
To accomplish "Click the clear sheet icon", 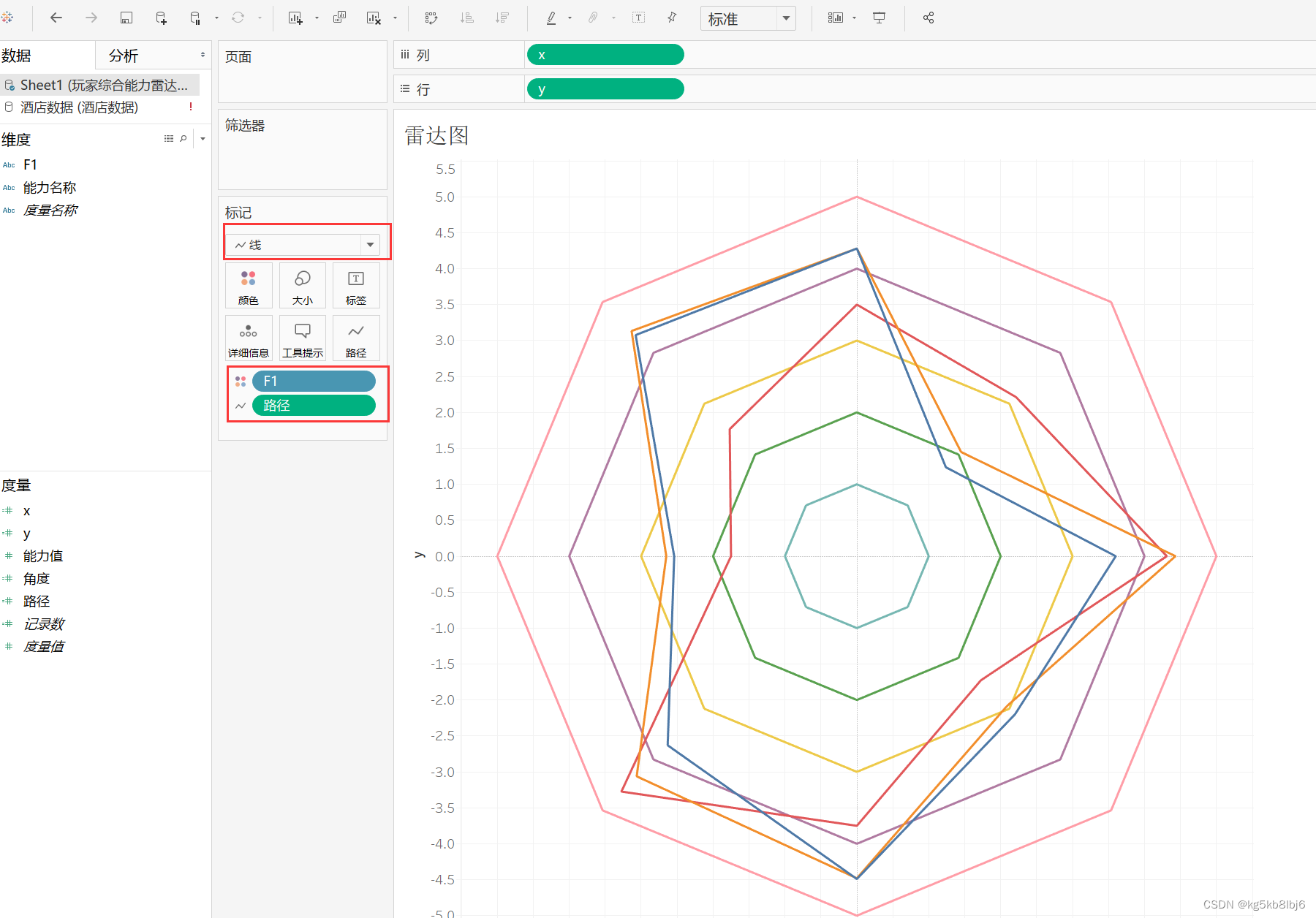I will (374, 18).
